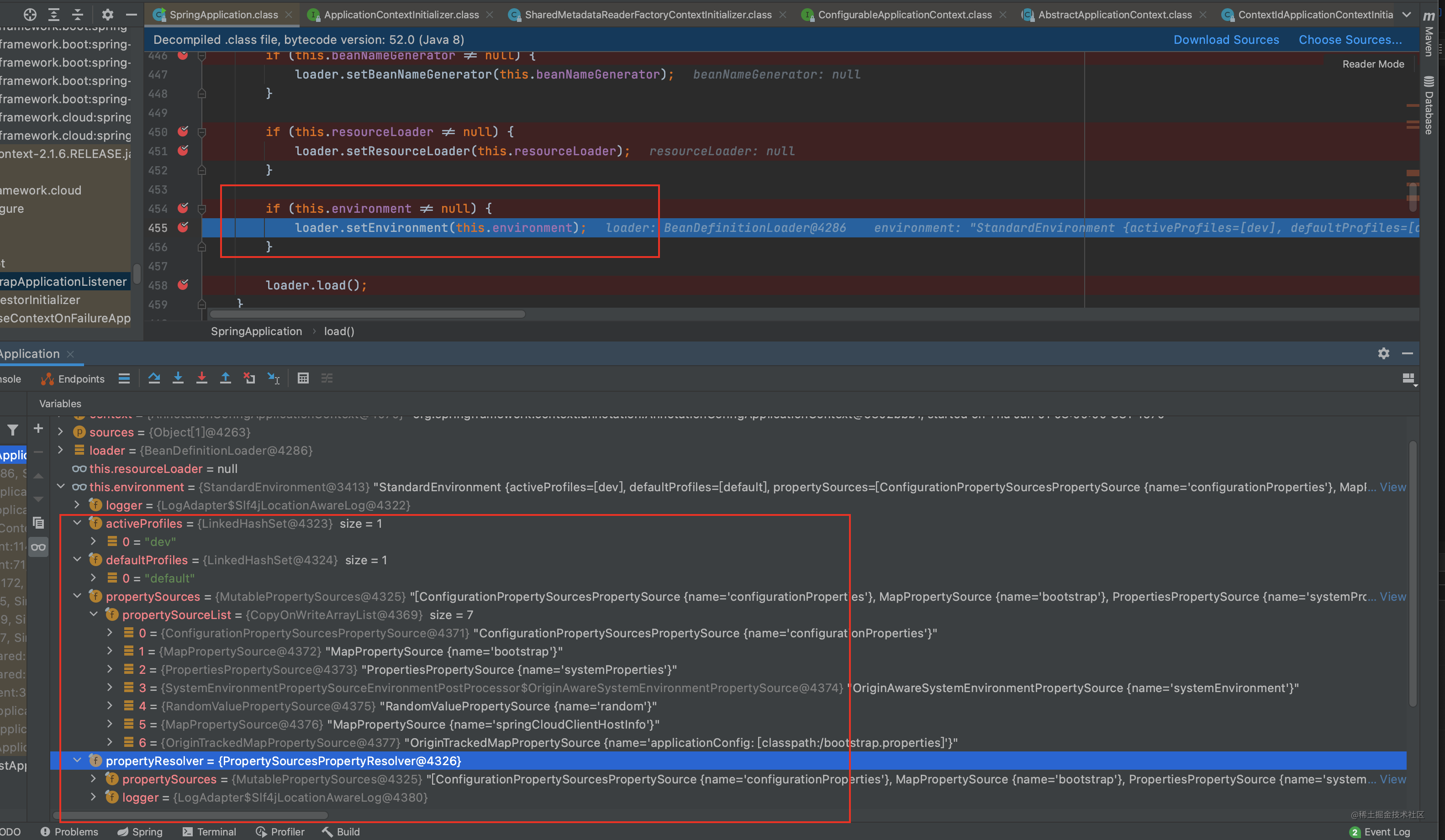Open the Terminal tool window
1445x840 pixels.
pos(209,831)
